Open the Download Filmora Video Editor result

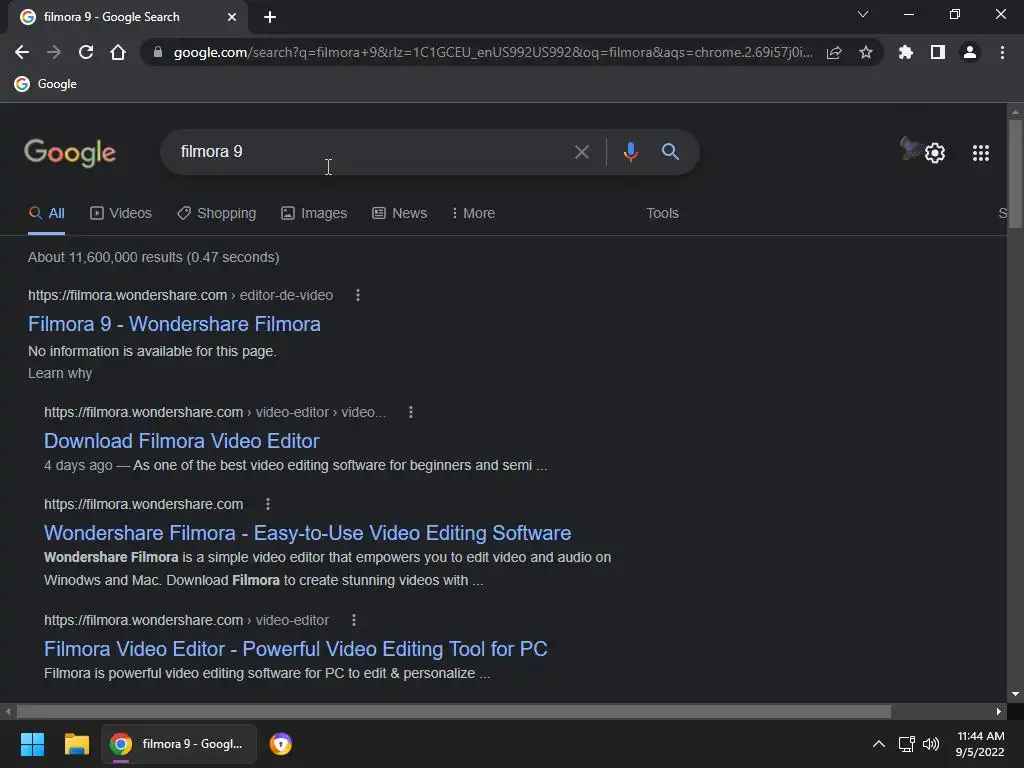(182, 441)
